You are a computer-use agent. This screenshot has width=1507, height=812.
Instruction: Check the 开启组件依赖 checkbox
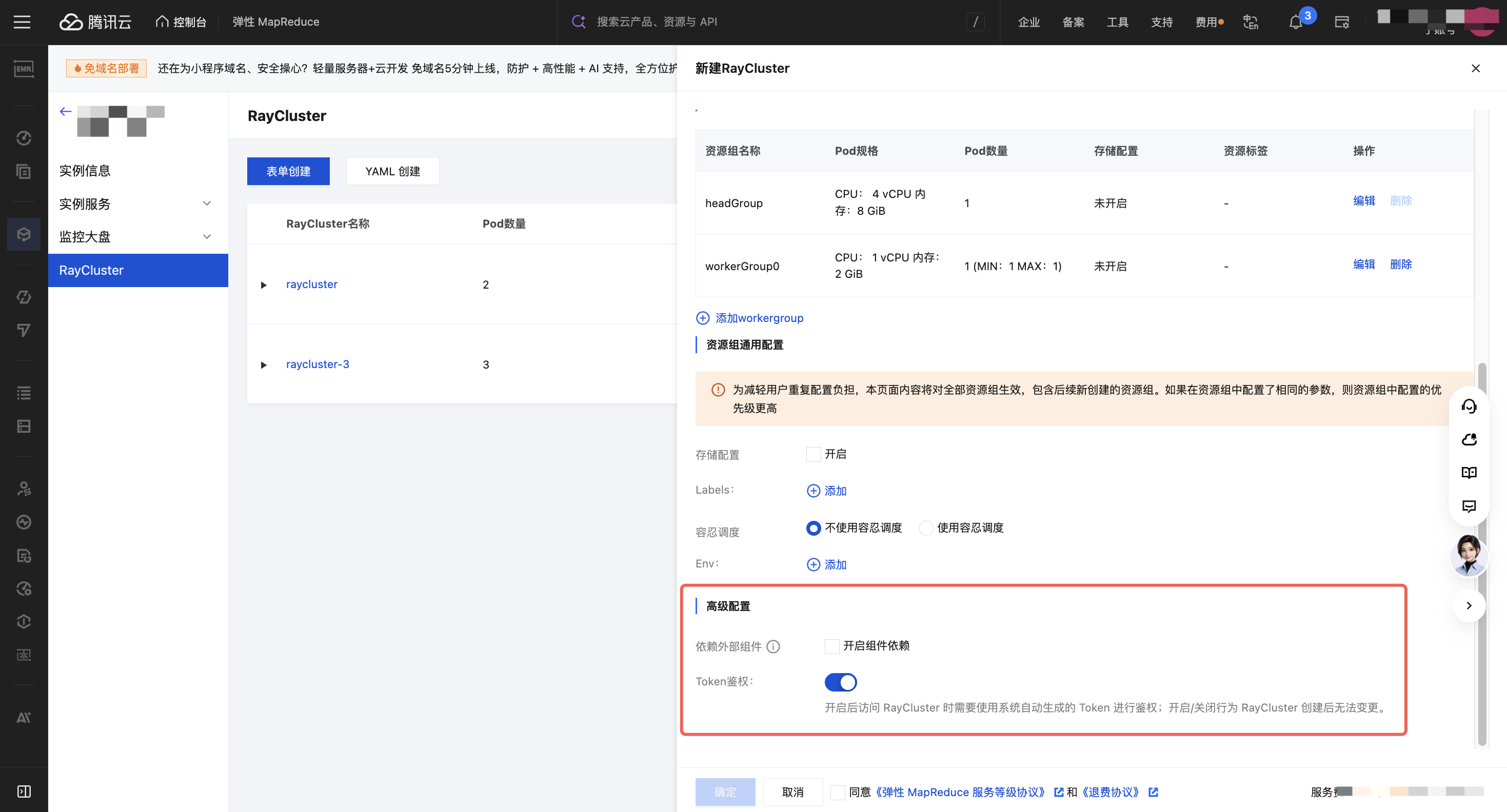point(832,646)
